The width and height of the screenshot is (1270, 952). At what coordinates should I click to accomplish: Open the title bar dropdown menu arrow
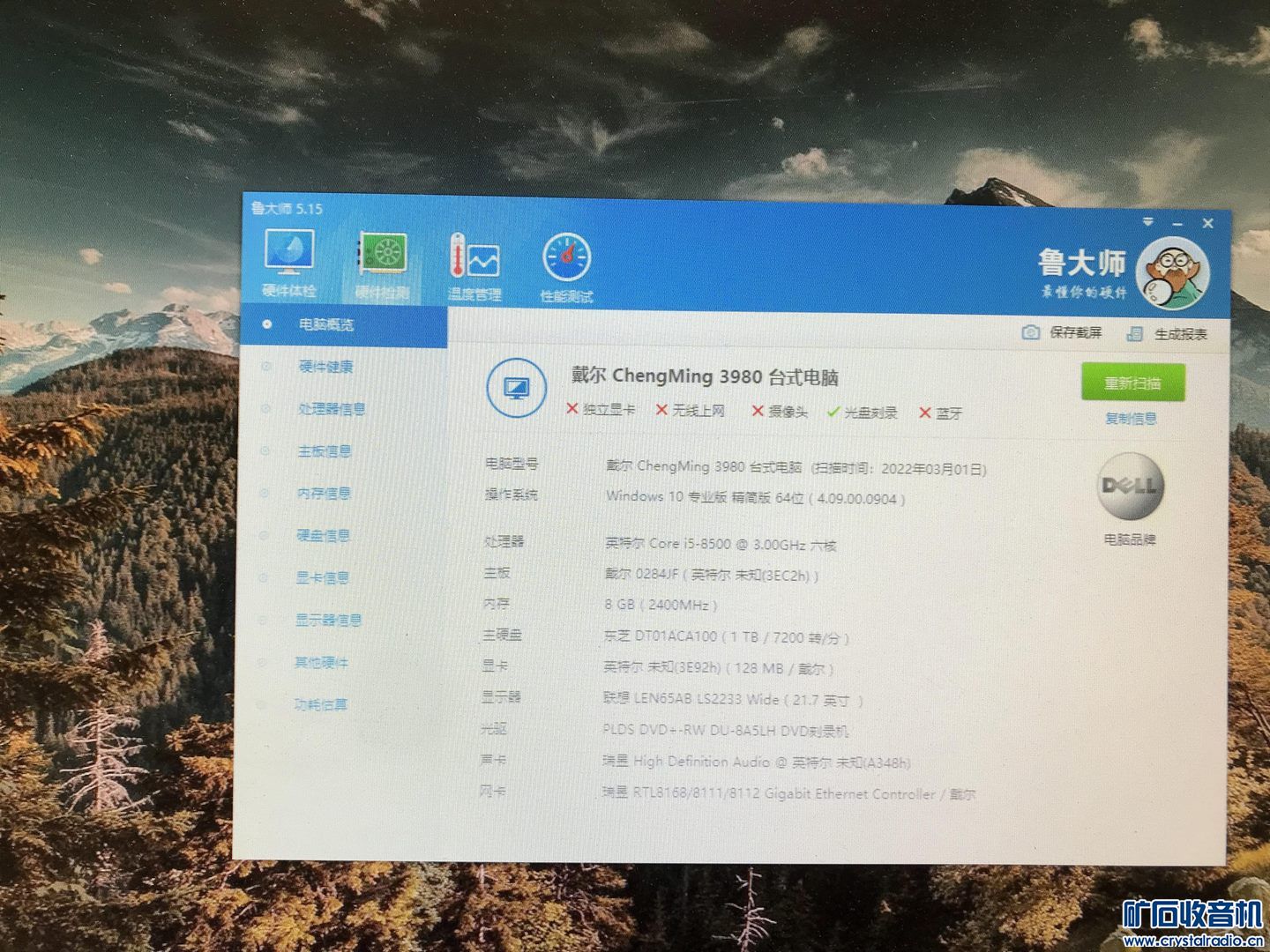click(1147, 221)
